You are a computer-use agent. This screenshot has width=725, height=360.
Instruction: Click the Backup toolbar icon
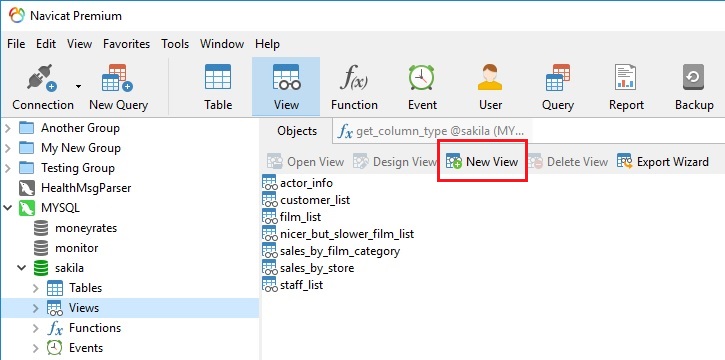pyautogui.click(x=694, y=77)
